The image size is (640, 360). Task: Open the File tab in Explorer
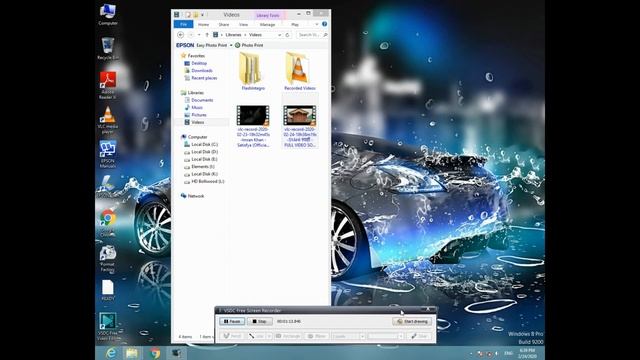[183, 24]
